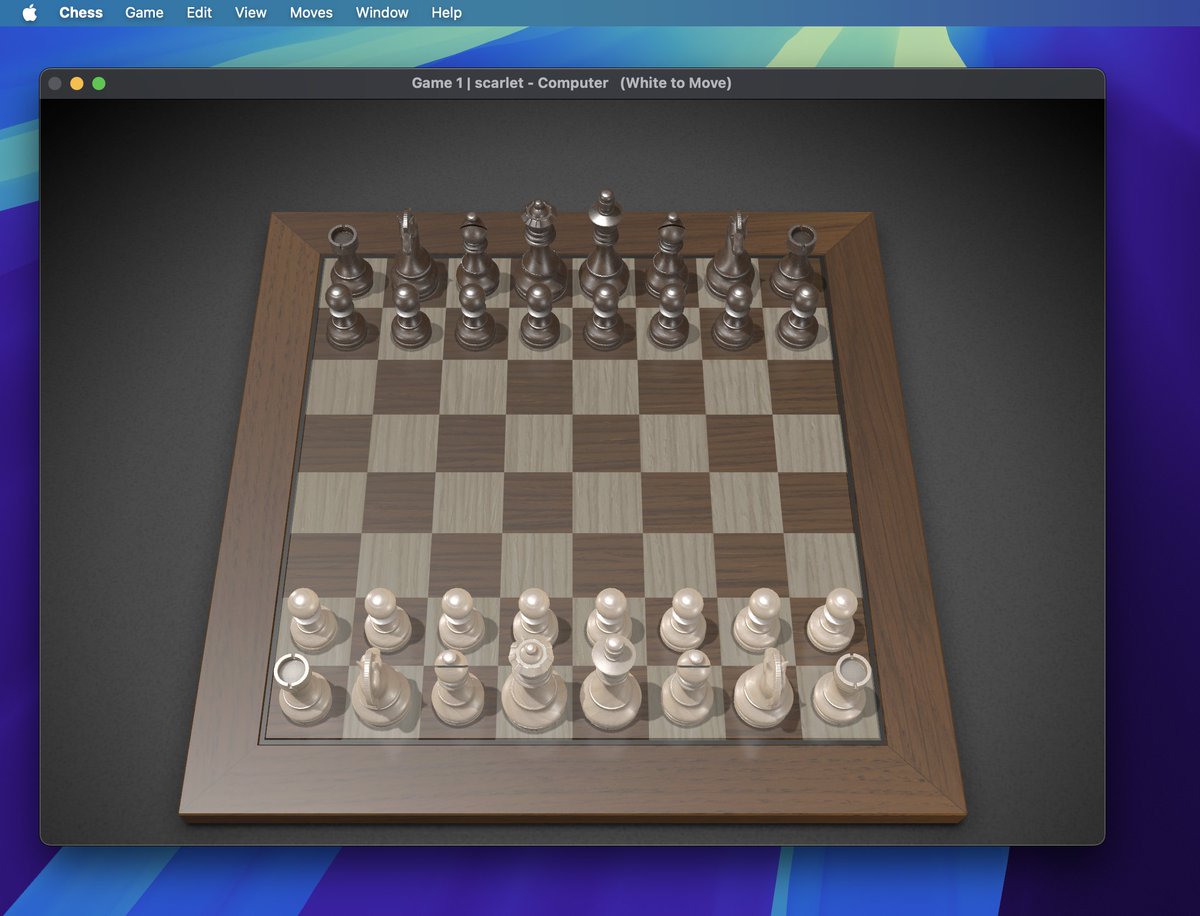1200x916 pixels.
Task: Click the black pawn on b7
Action: pos(410,318)
